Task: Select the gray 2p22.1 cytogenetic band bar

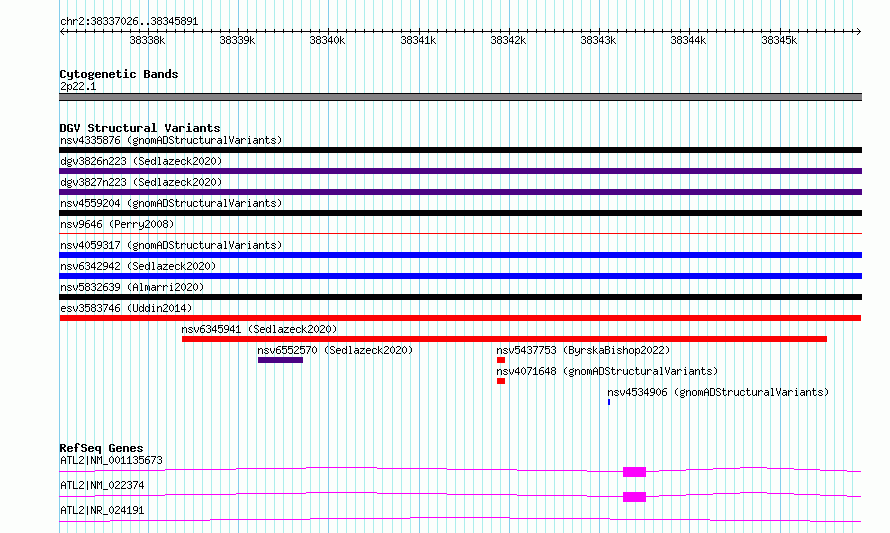Action: point(460,97)
